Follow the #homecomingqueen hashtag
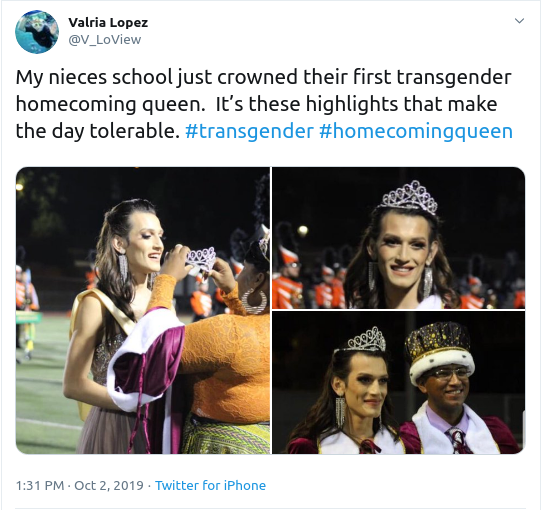This screenshot has height=510, width=544. pyautogui.click(x=416, y=131)
